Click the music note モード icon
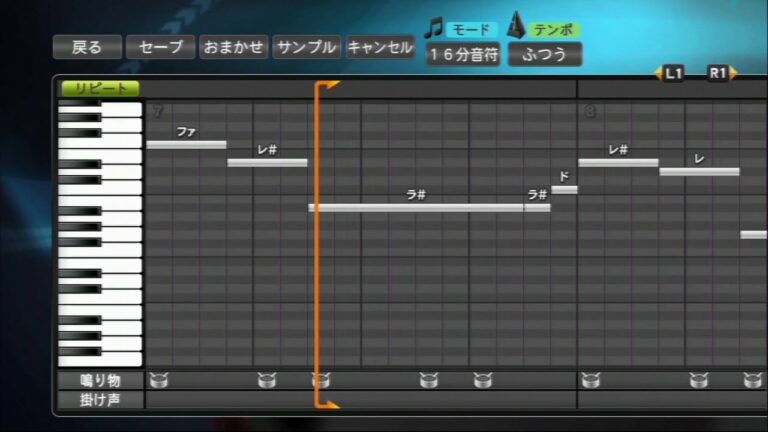This screenshot has width=768, height=432. [x=433, y=28]
